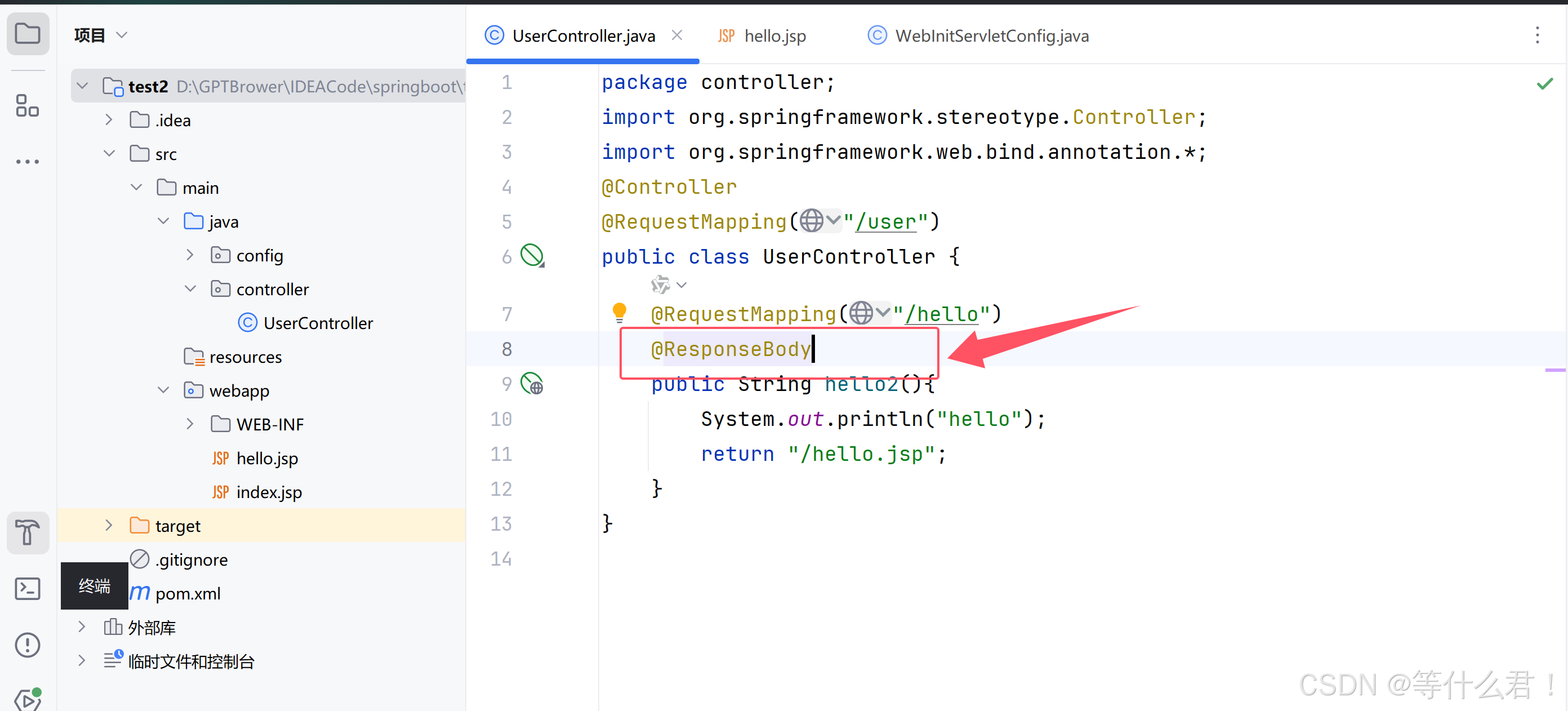
Task: Click the web endpoint gutter icon on line 9
Action: tap(532, 384)
